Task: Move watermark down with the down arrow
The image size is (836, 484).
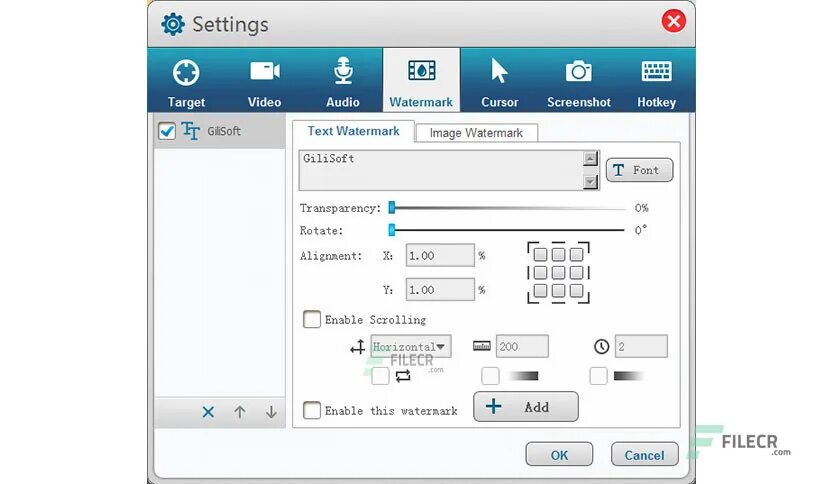Action: click(271, 412)
